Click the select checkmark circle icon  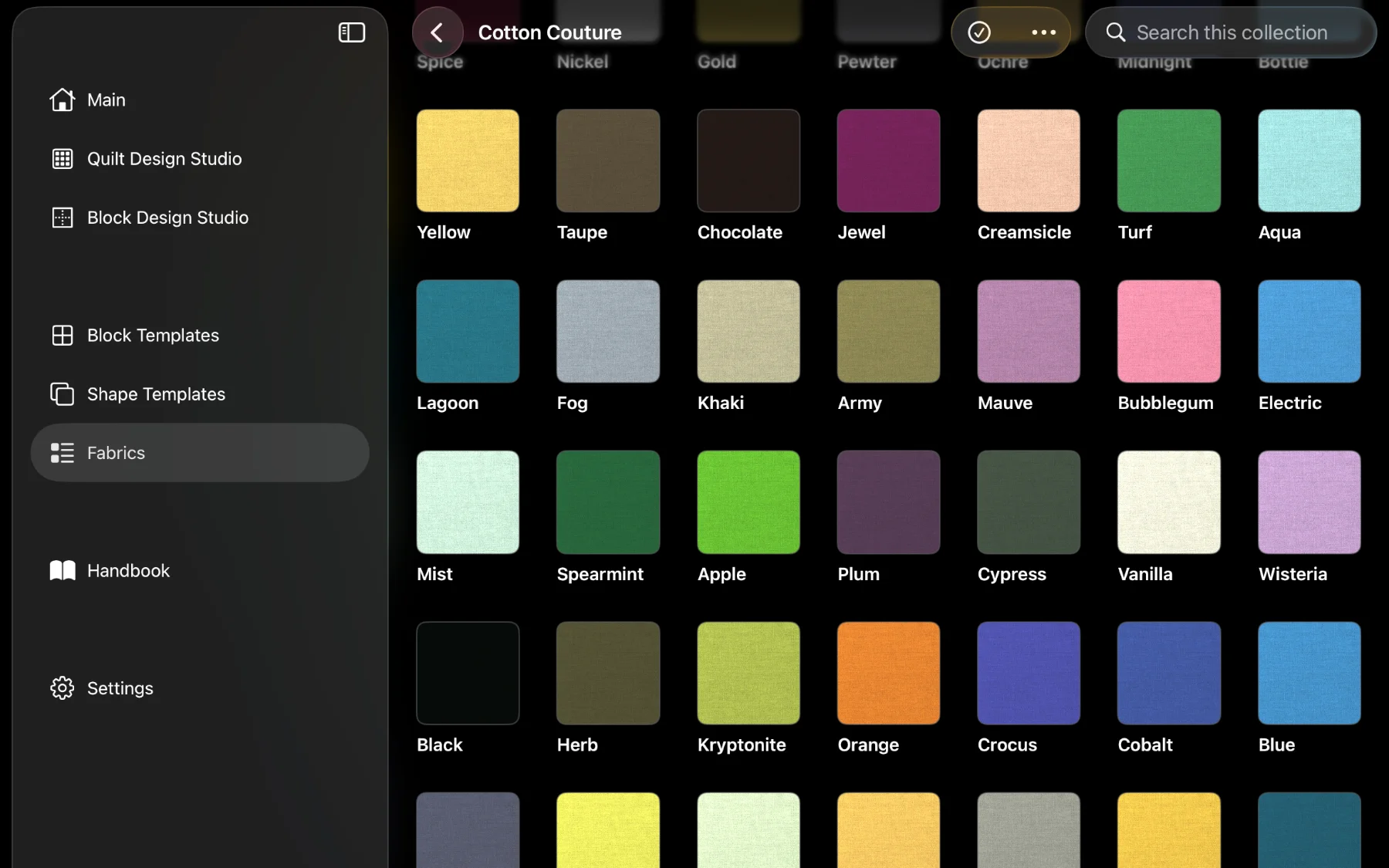point(979,32)
